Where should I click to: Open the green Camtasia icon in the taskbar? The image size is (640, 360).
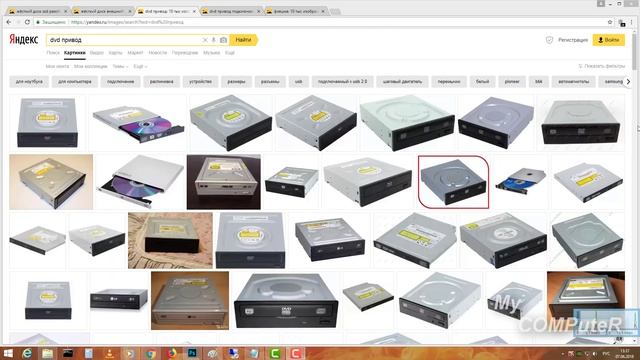click(275, 353)
